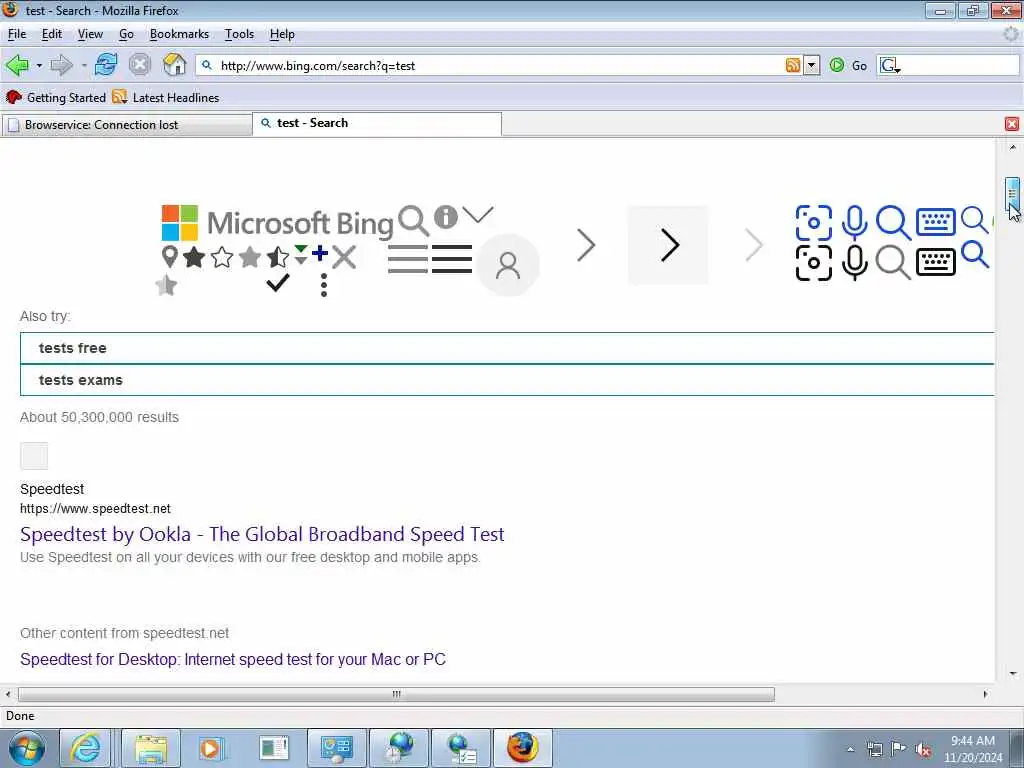Open Speedtest for Desktop link
Image resolution: width=1024 pixels, height=768 pixels.
click(x=232, y=660)
